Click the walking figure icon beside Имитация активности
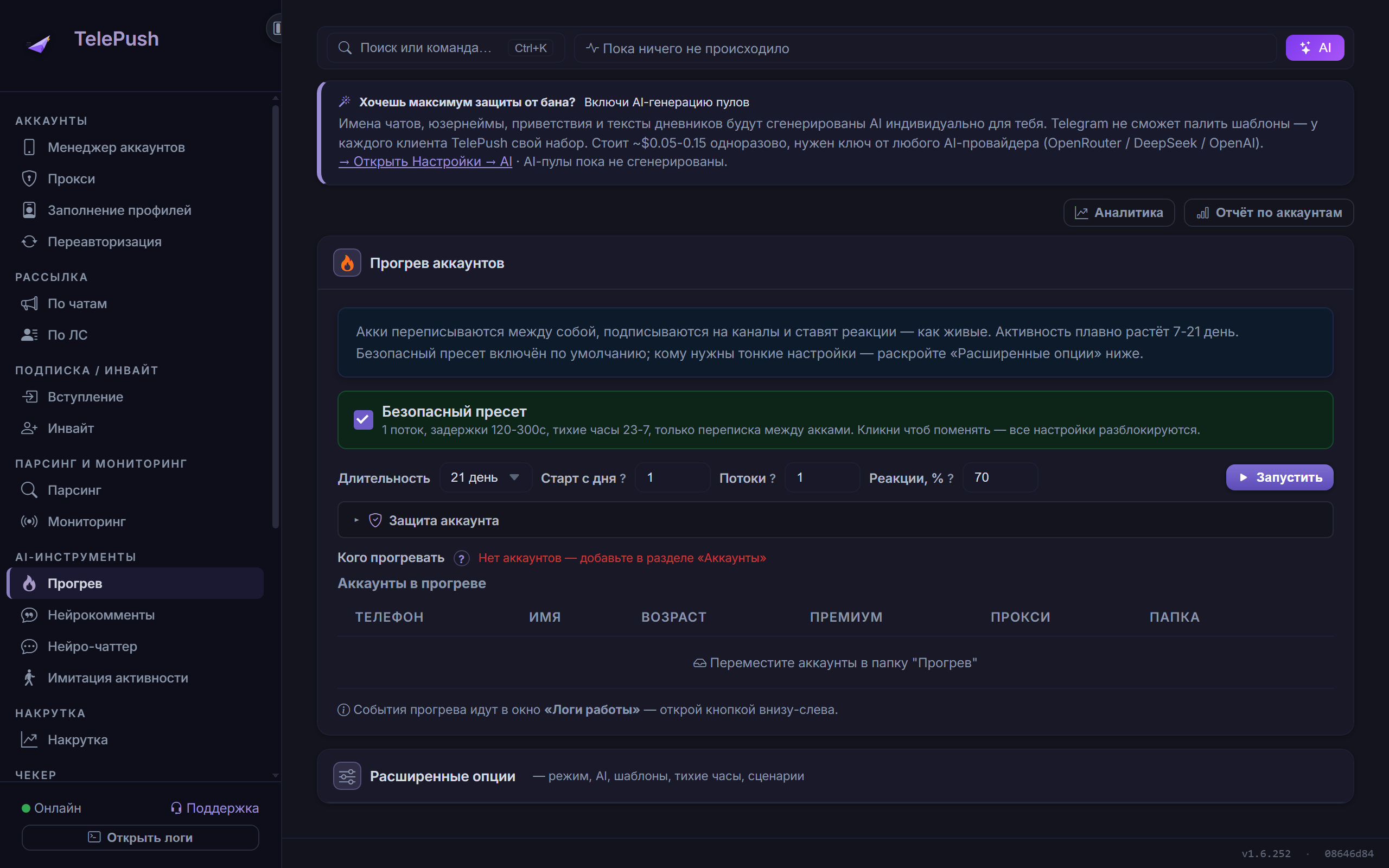The height and width of the screenshot is (868, 1389). tap(29, 678)
